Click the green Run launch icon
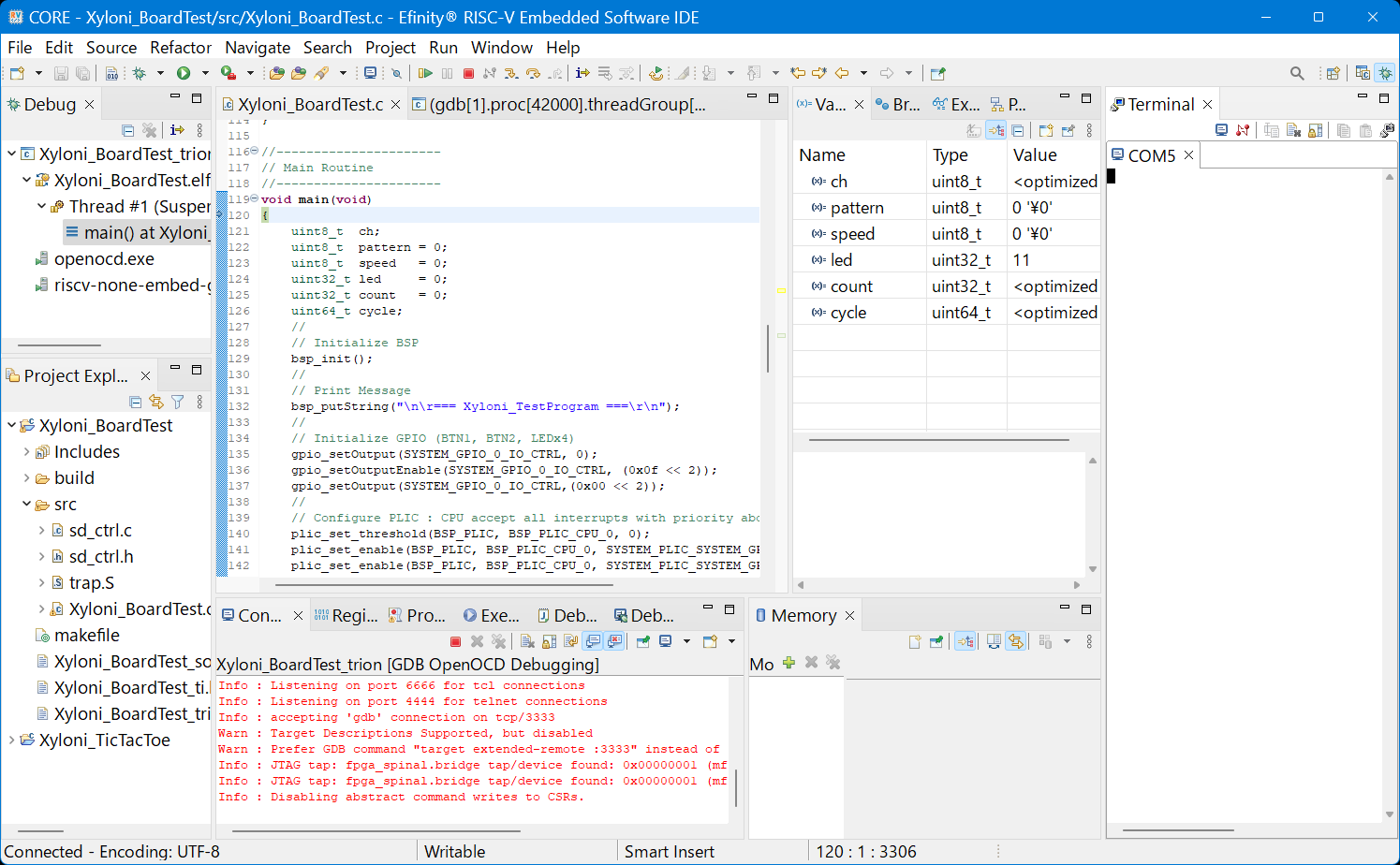The height and width of the screenshot is (865, 1400). (x=184, y=73)
